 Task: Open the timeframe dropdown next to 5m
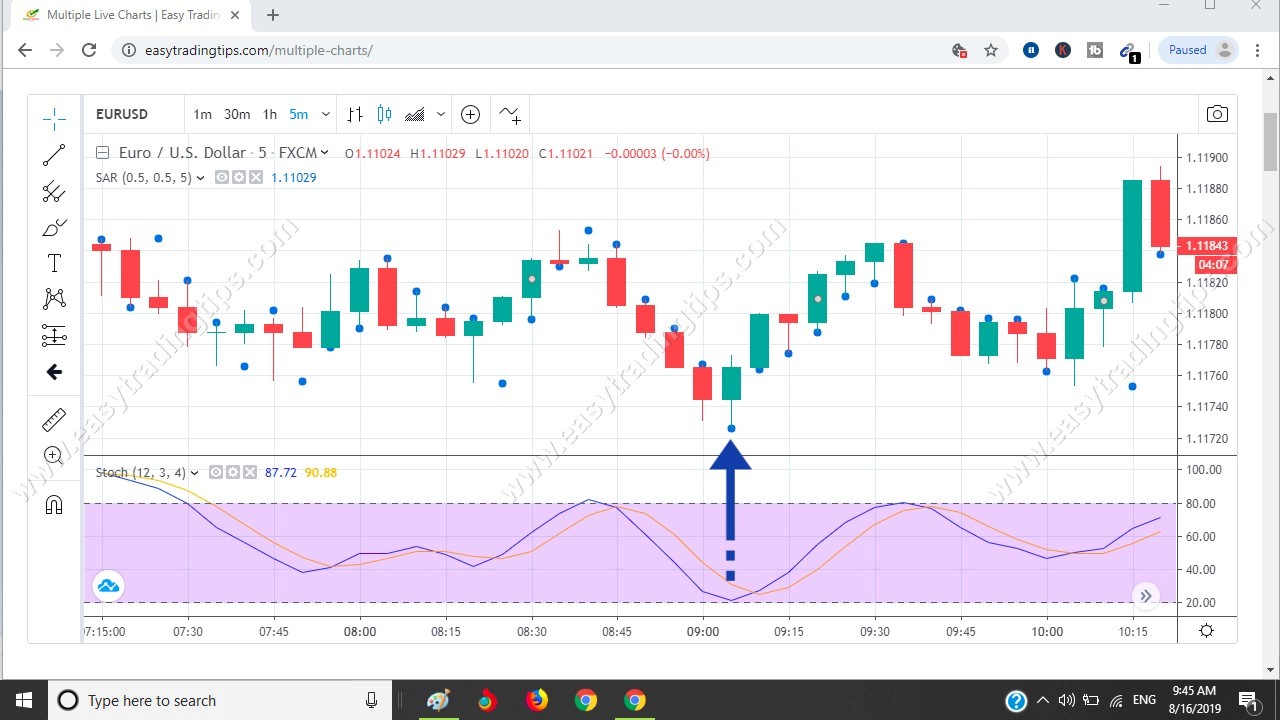326,114
